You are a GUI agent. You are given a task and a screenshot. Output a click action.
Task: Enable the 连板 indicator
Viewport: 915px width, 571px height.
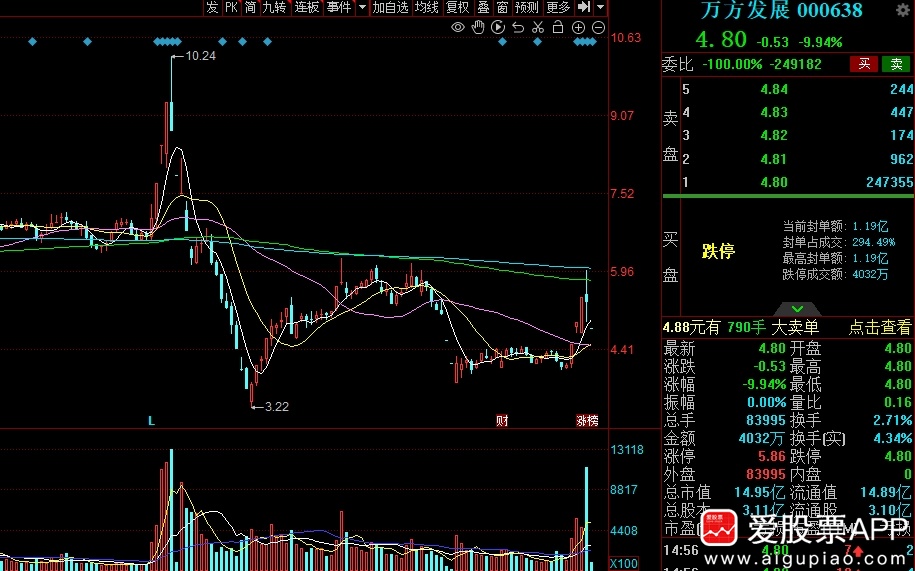point(306,7)
